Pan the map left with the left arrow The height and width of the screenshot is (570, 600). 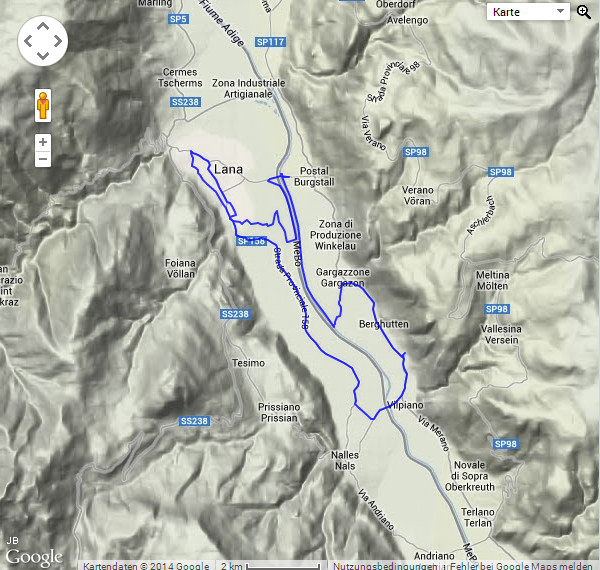[28, 41]
